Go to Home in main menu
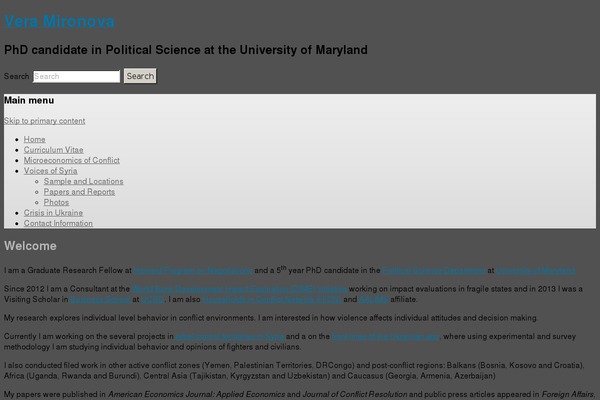 34,139
